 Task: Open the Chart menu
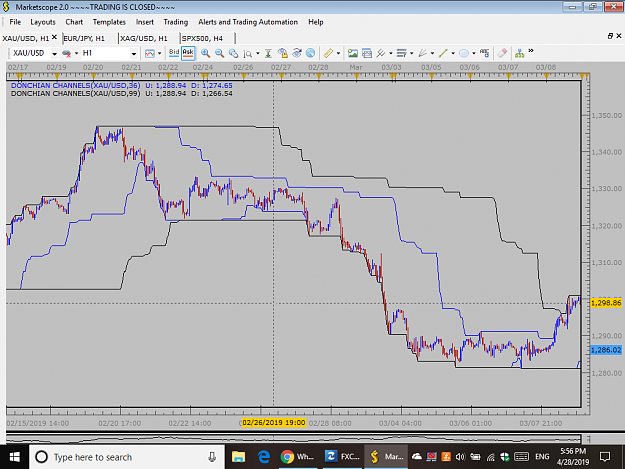[74, 22]
